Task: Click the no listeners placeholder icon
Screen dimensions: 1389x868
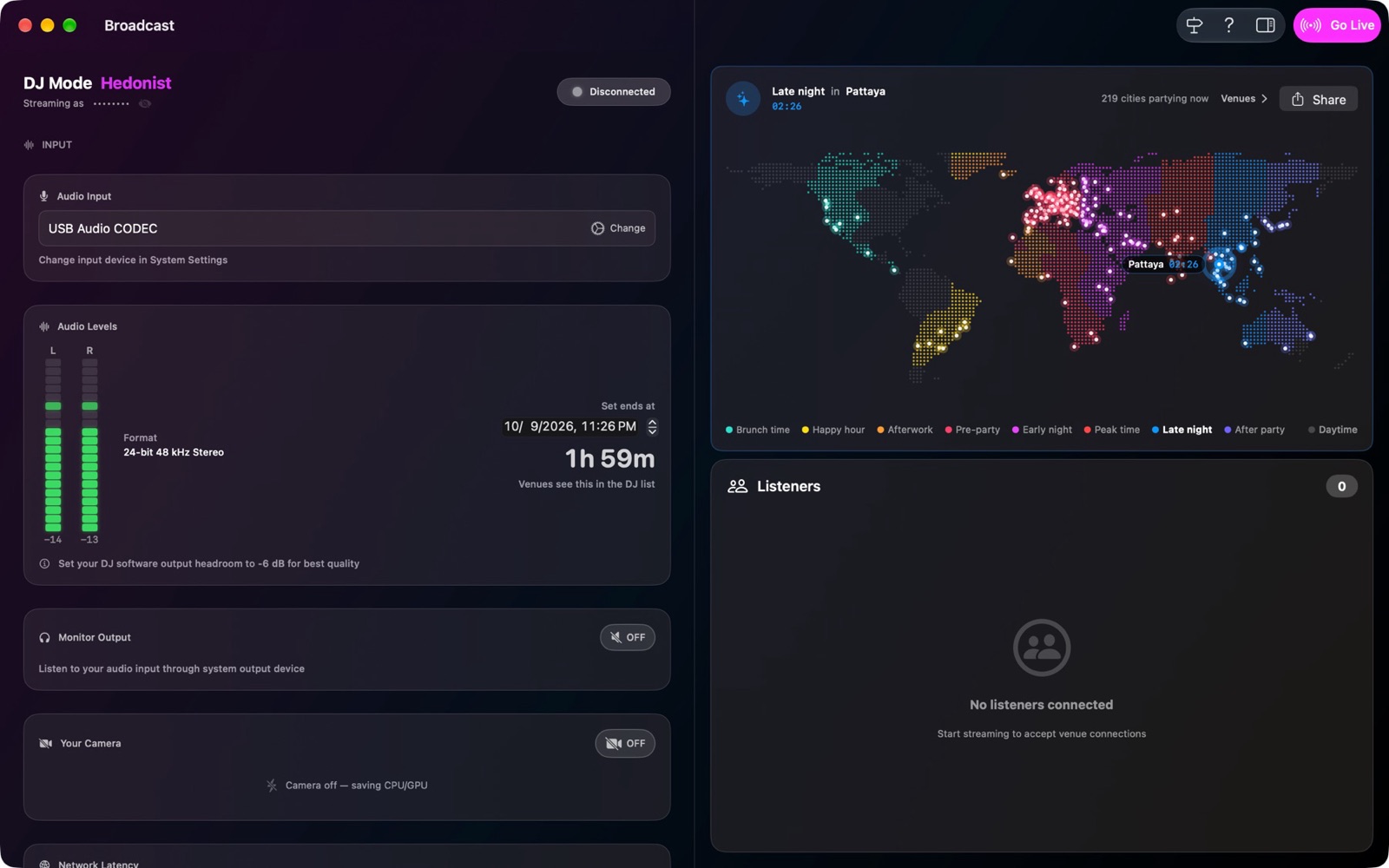Action: (1042, 648)
